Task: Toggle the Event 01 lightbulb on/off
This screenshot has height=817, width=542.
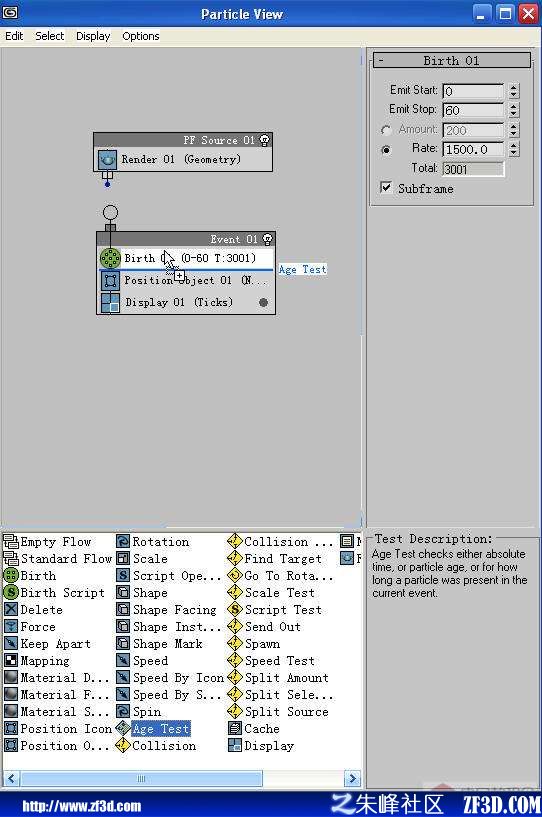Action: 267,239
